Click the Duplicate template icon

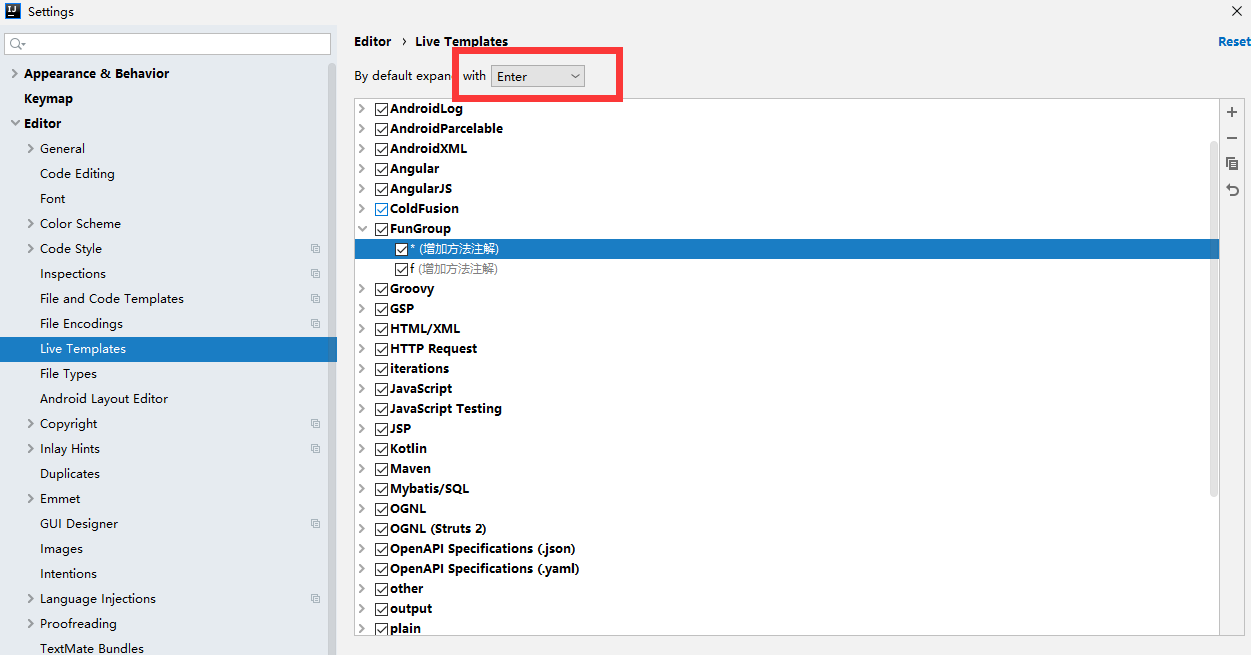(x=1232, y=164)
